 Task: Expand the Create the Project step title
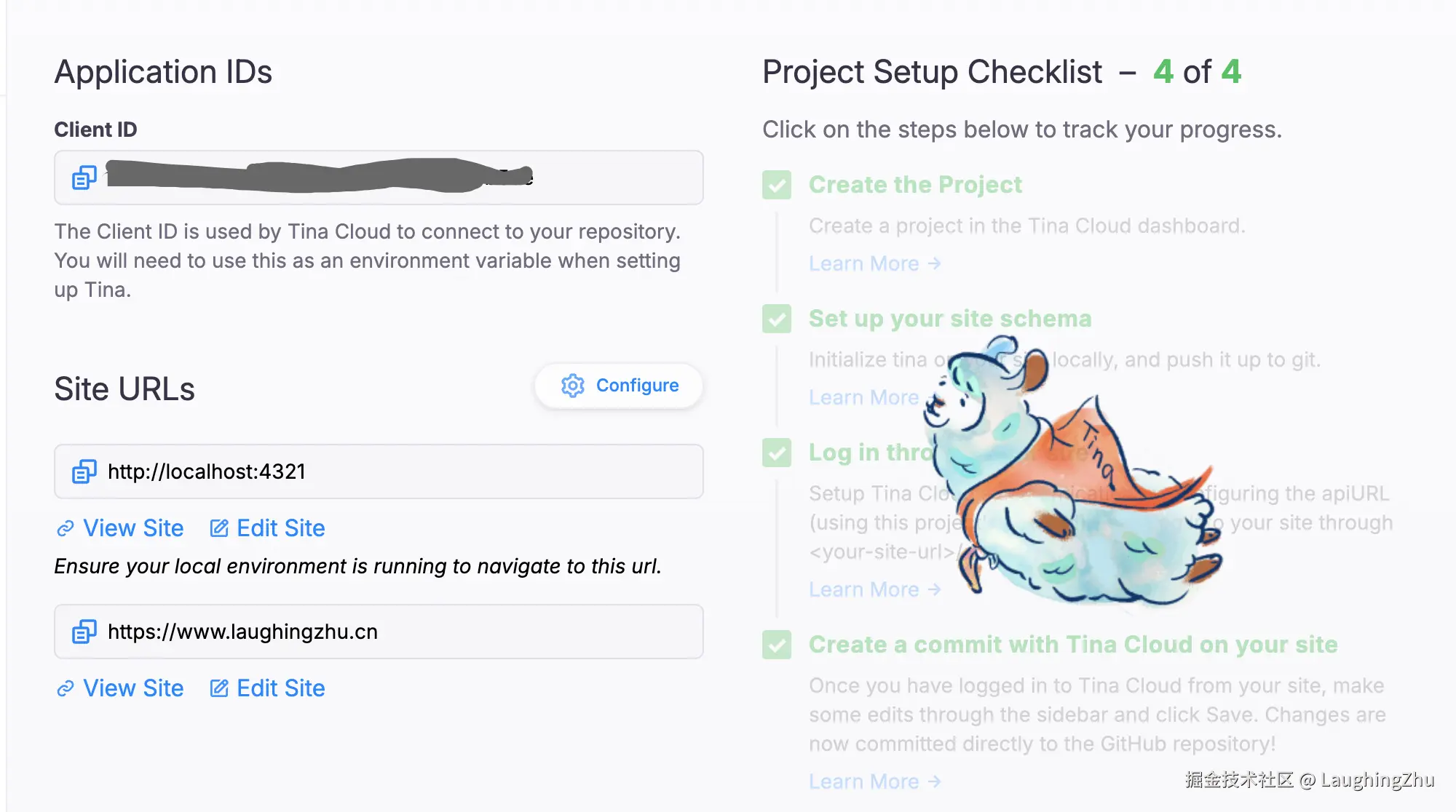(x=915, y=185)
